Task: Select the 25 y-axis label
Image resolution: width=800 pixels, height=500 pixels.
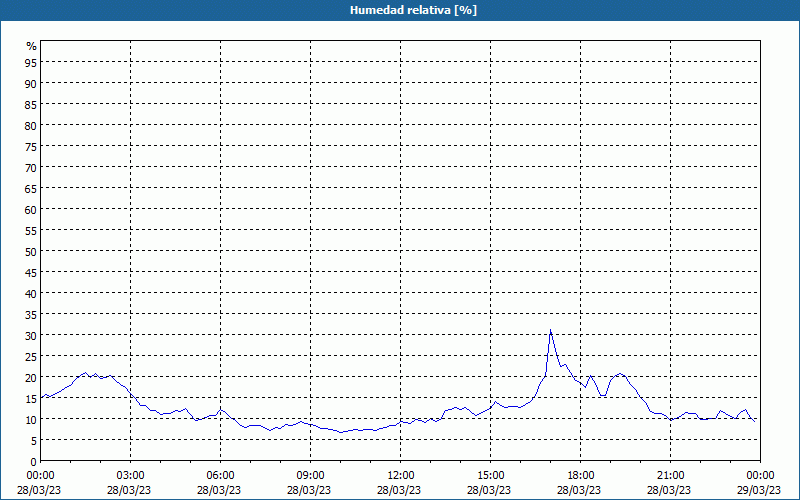Action: pos(31,357)
